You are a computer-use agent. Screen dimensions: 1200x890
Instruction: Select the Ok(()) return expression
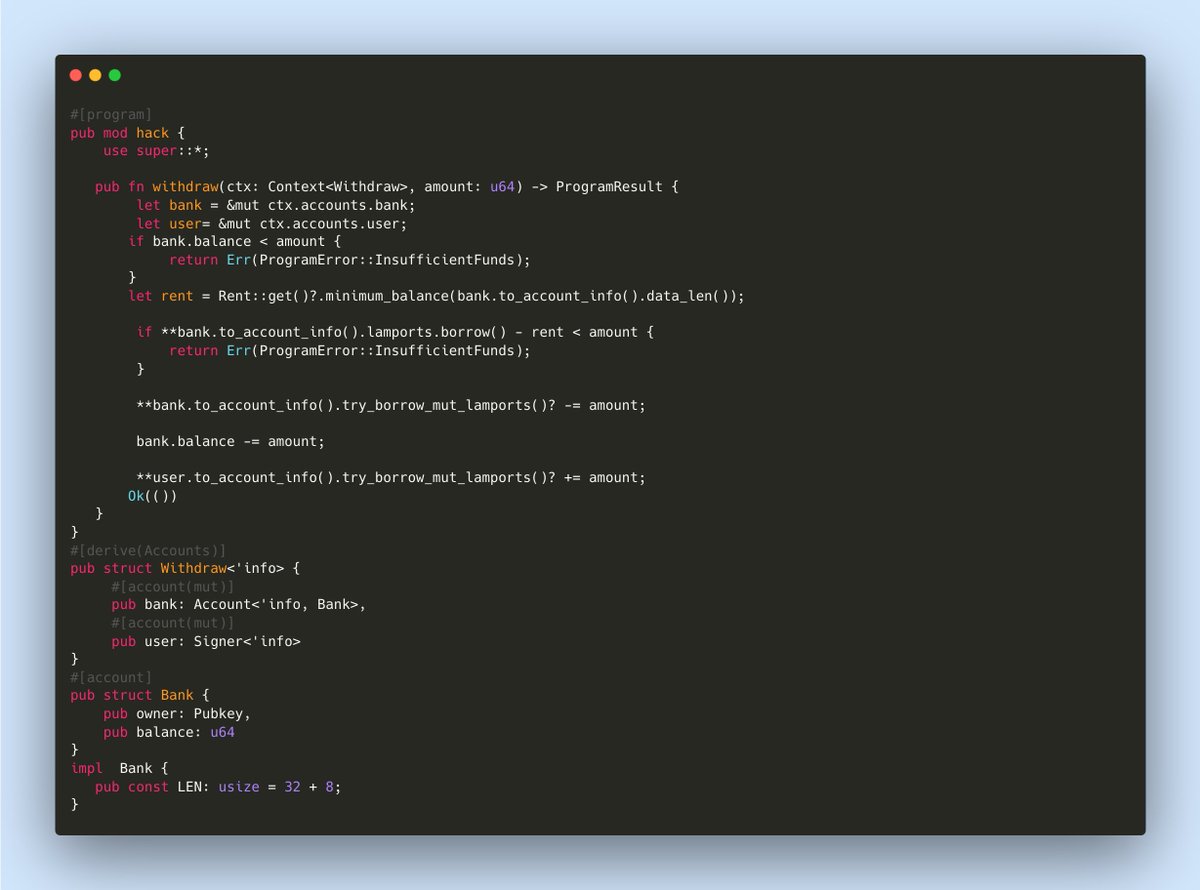coord(151,495)
